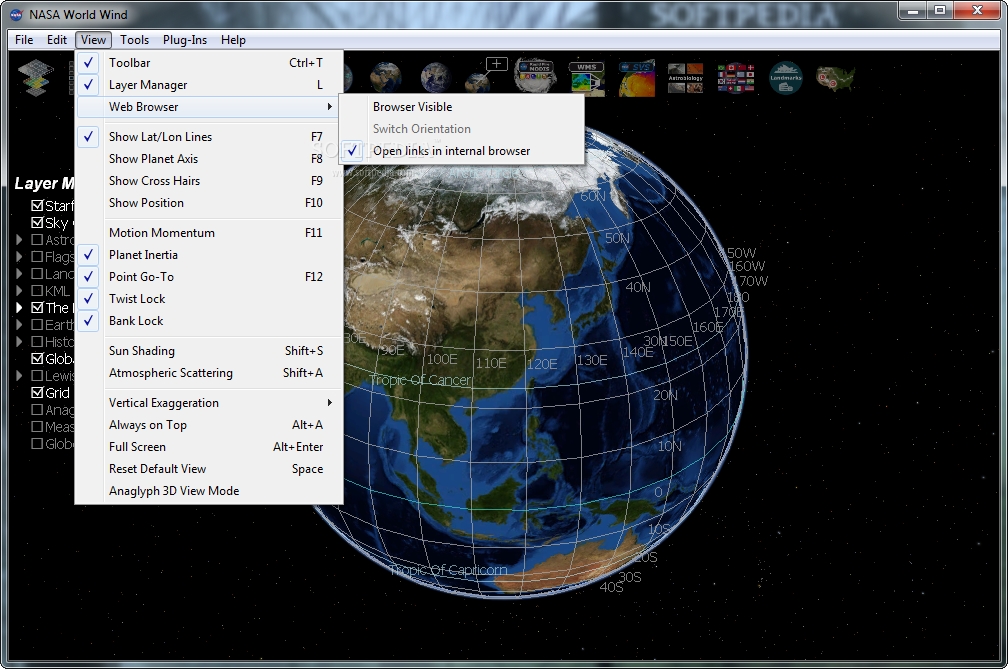This screenshot has height=669, width=1008.
Task: Turn off Twist Lock
Action: [x=209, y=299]
